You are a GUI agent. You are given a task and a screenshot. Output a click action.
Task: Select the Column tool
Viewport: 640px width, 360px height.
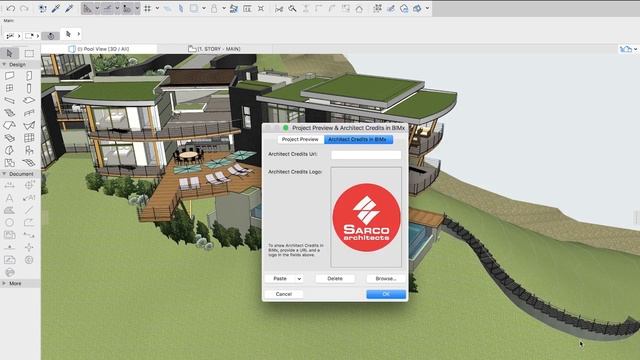pyautogui.click(x=29, y=88)
